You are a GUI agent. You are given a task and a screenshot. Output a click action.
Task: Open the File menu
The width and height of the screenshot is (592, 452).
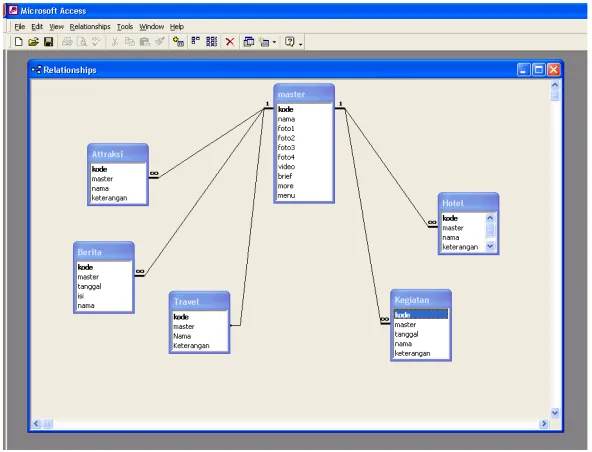[x=20, y=27]
